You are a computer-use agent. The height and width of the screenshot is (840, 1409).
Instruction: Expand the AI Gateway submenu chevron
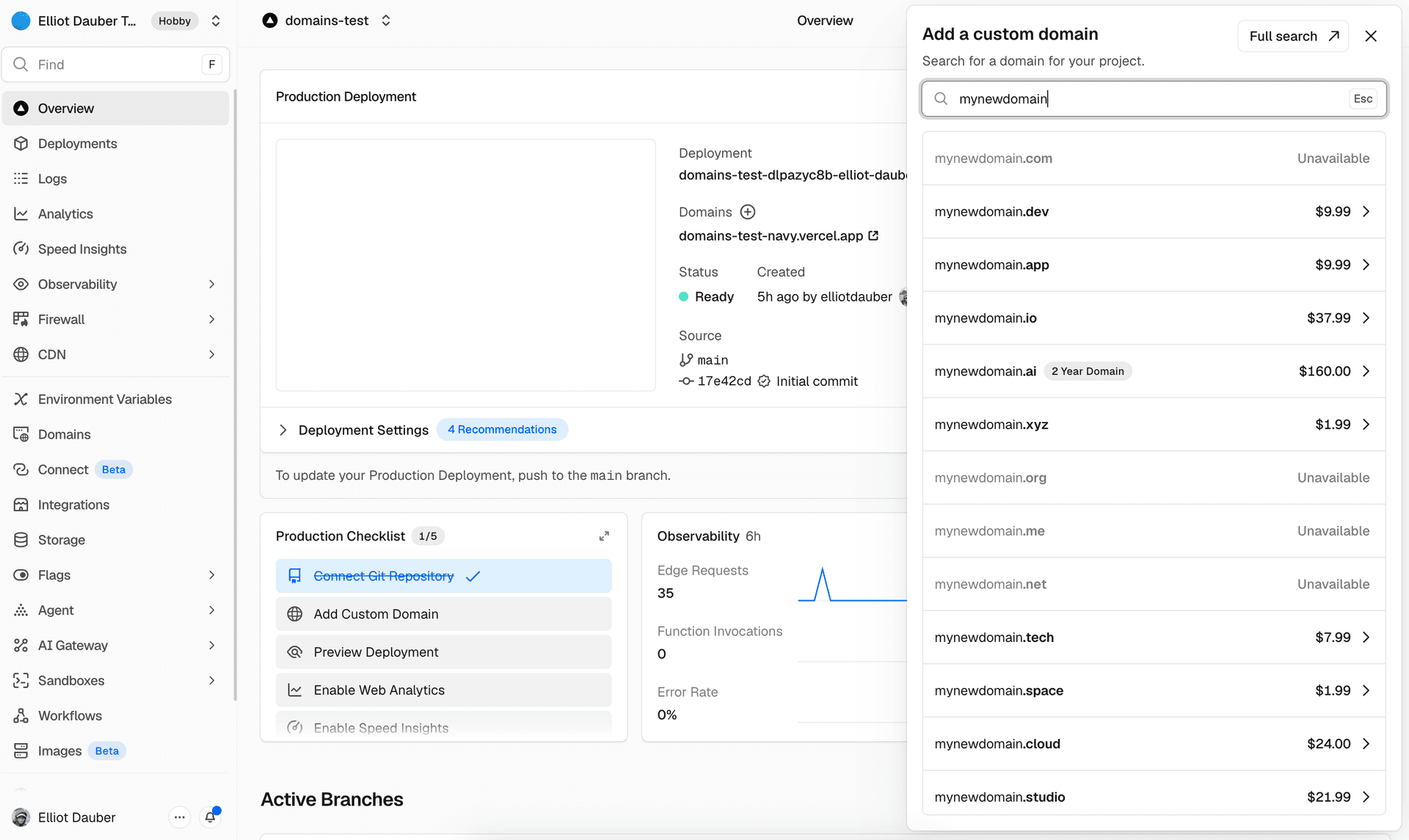212,646
